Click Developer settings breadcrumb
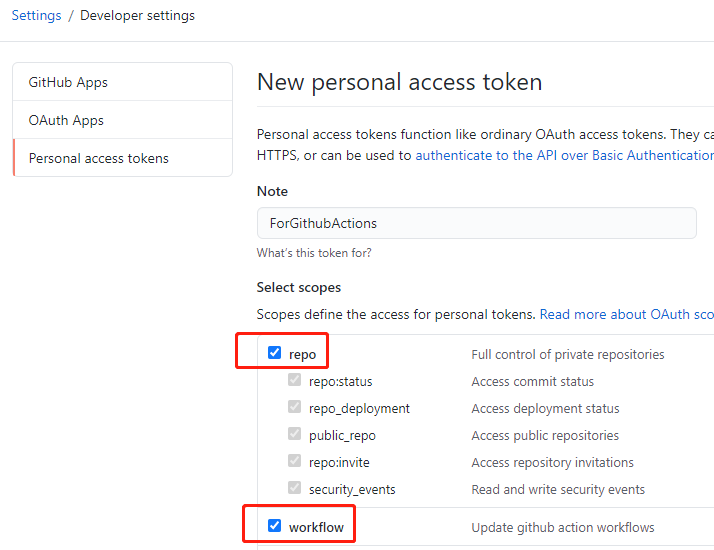The height and width of the screenshot is (550, 714). [137, 15]
